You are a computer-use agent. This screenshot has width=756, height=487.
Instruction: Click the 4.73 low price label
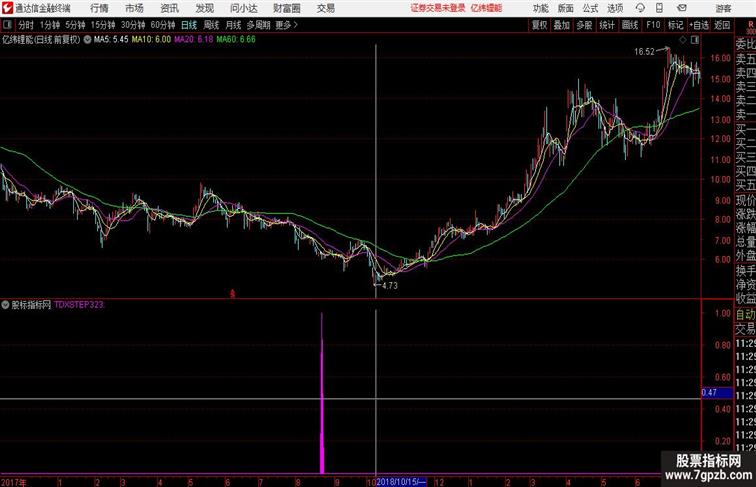coord(390,285)
